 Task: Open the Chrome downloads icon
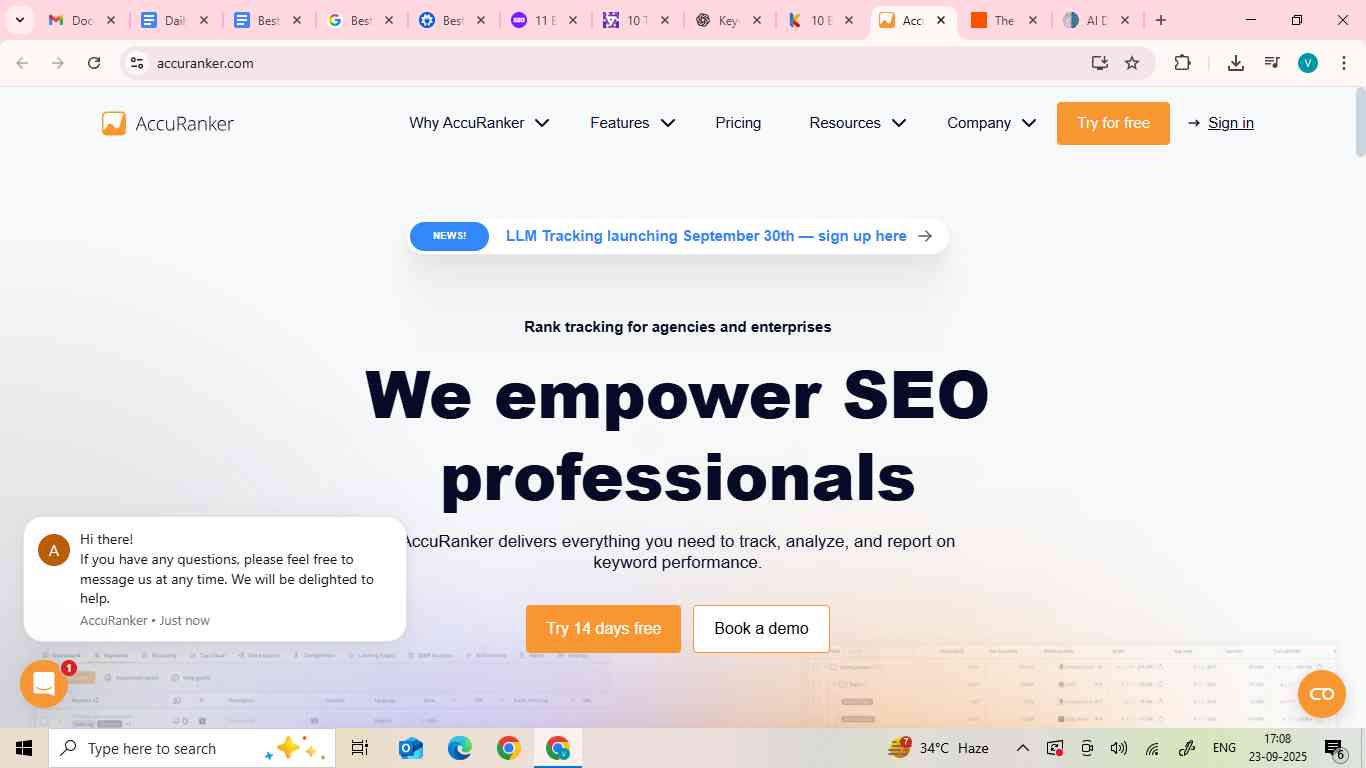(1236, 63)
